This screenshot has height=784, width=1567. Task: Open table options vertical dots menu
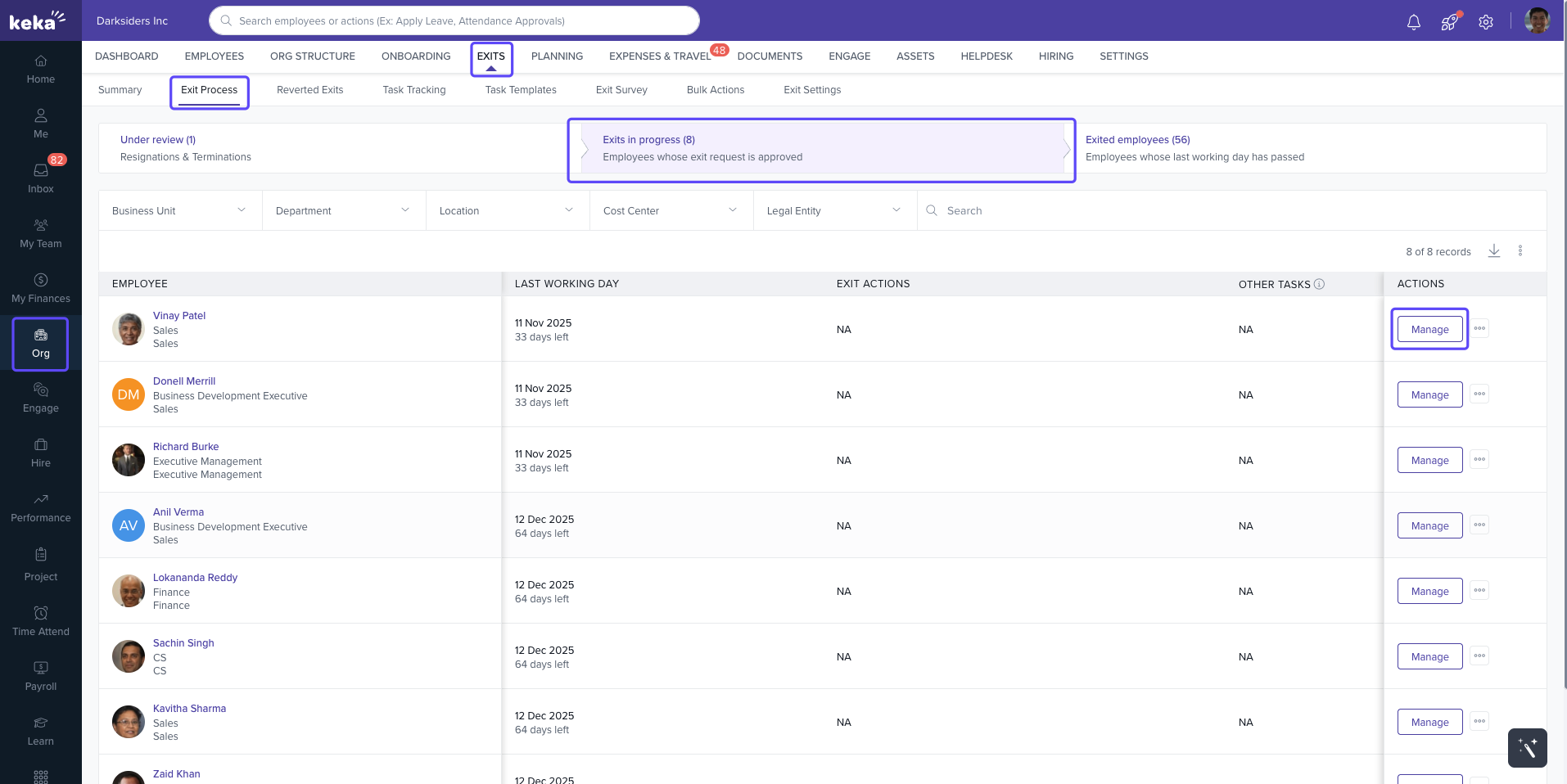pos(1520,251)
